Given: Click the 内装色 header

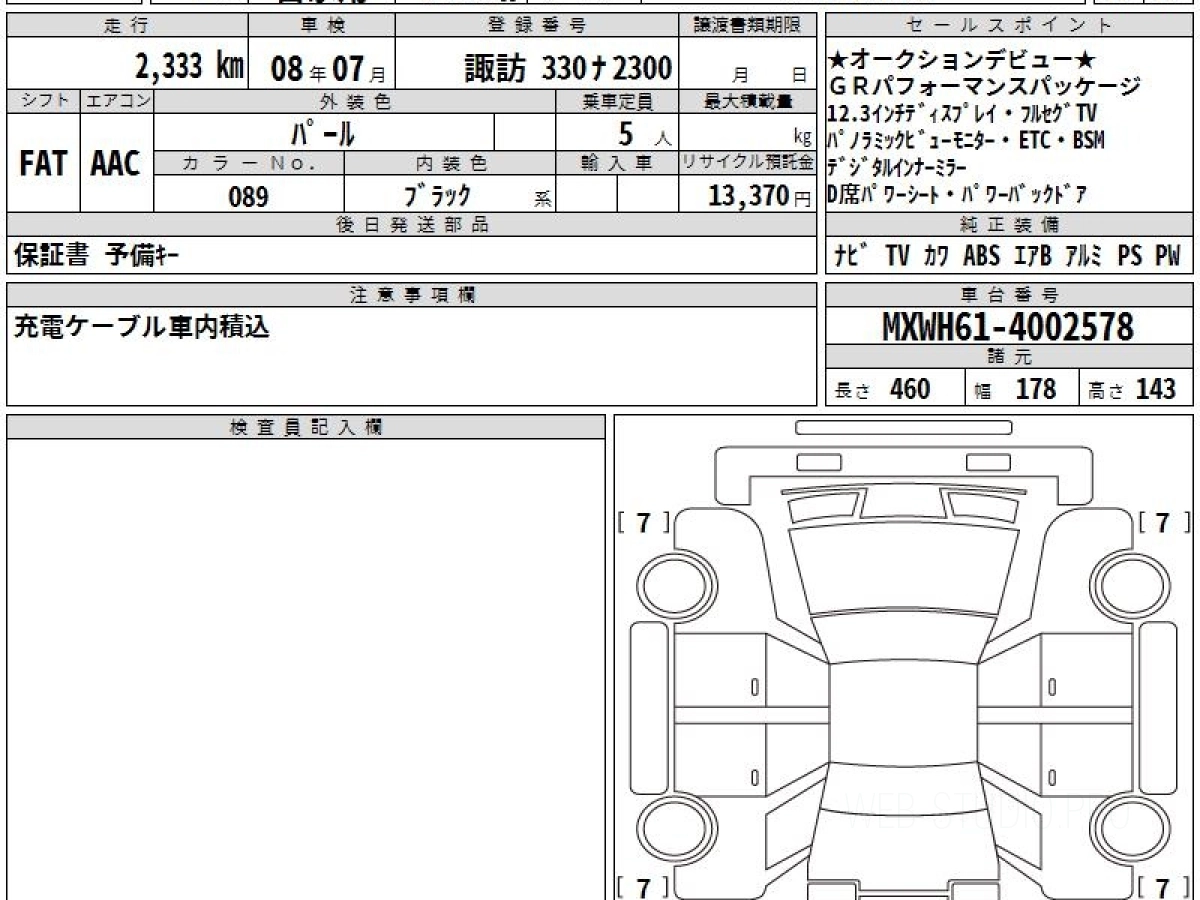Looking at the screenshot, I should click(450, 163).
